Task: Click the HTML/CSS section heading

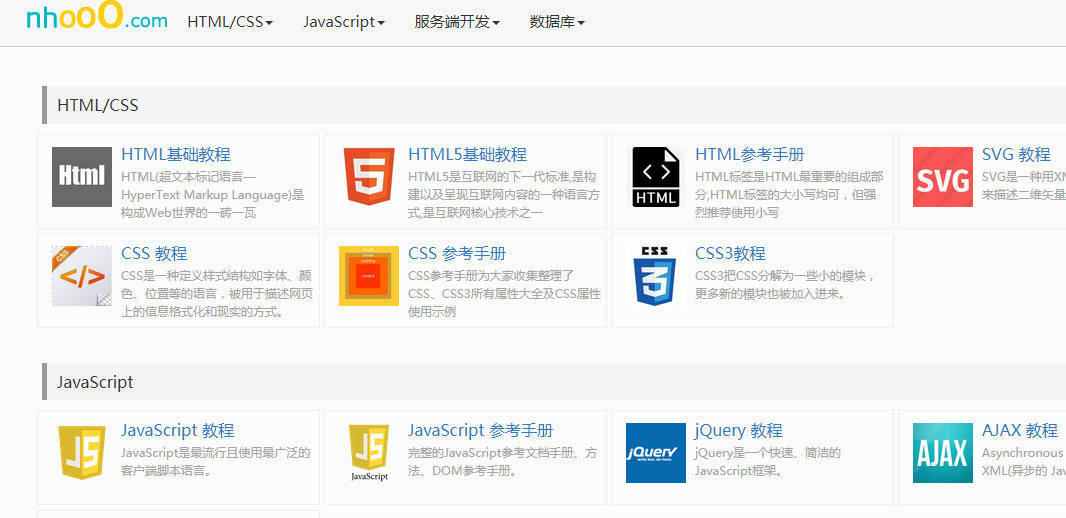Action: tap(98, 105)
